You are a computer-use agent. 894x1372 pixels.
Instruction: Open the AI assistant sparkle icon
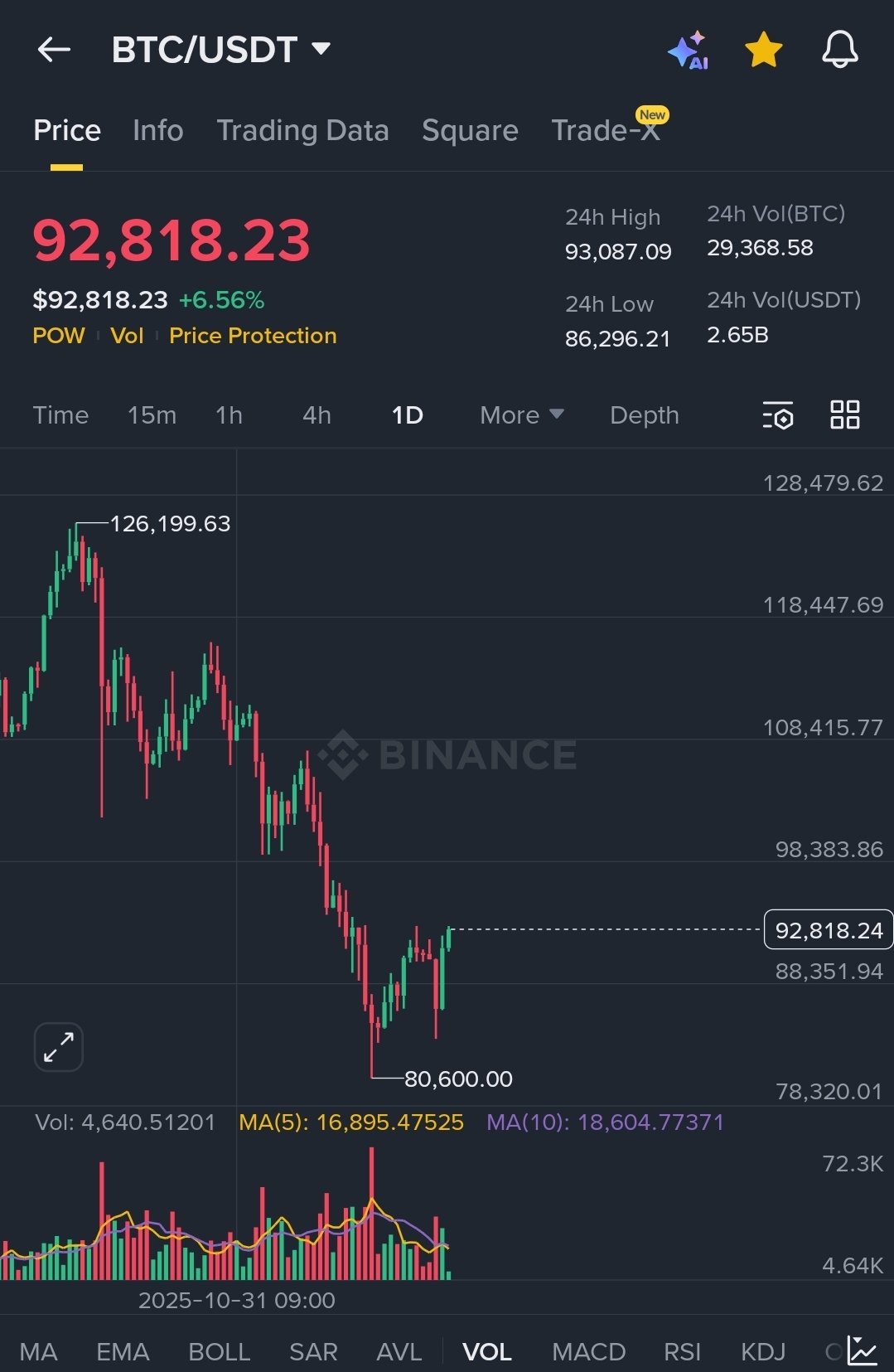(688, 51)
